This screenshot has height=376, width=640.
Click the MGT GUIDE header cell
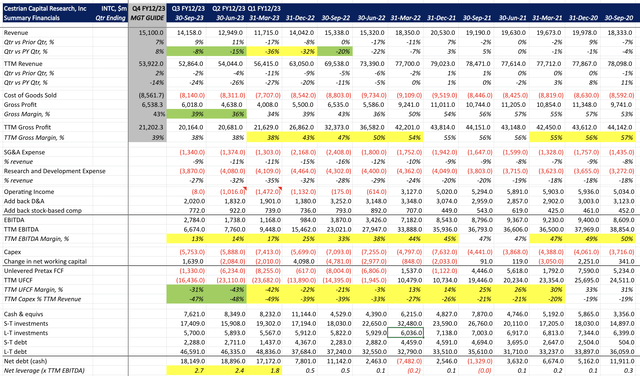coord(147,18)
